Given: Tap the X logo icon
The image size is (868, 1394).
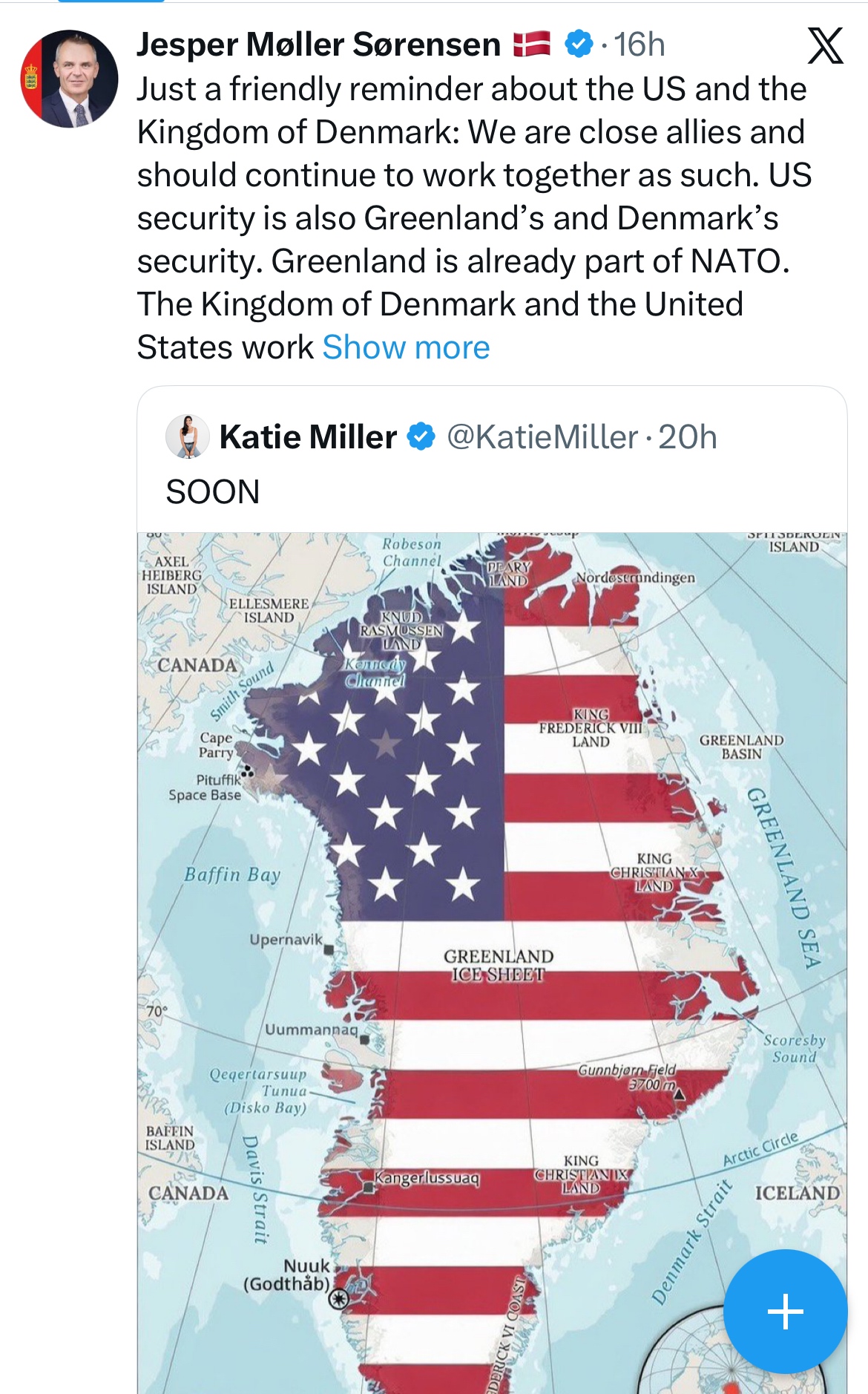Looking at the screenshot, I should click(825, 46).
